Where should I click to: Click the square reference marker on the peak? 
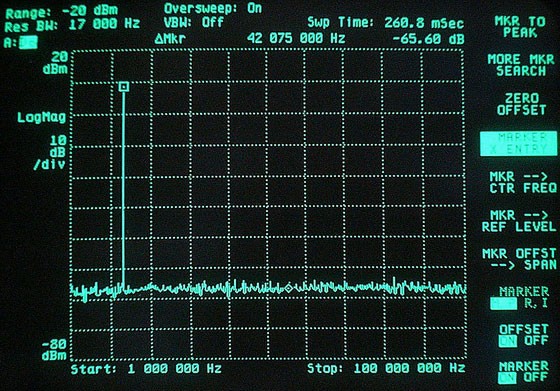(124, 86)
